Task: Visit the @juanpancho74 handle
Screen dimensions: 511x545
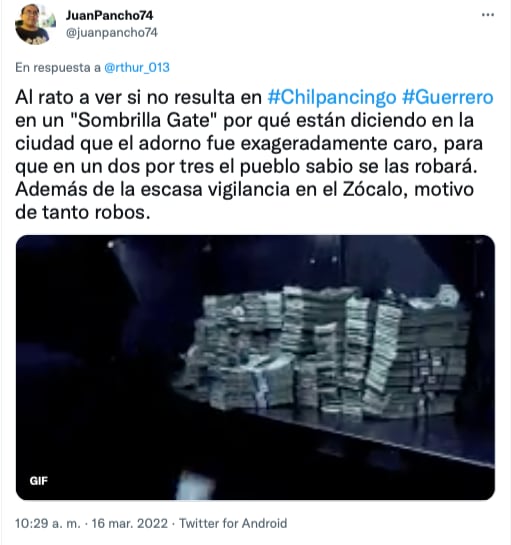Action: click(112, 33)
